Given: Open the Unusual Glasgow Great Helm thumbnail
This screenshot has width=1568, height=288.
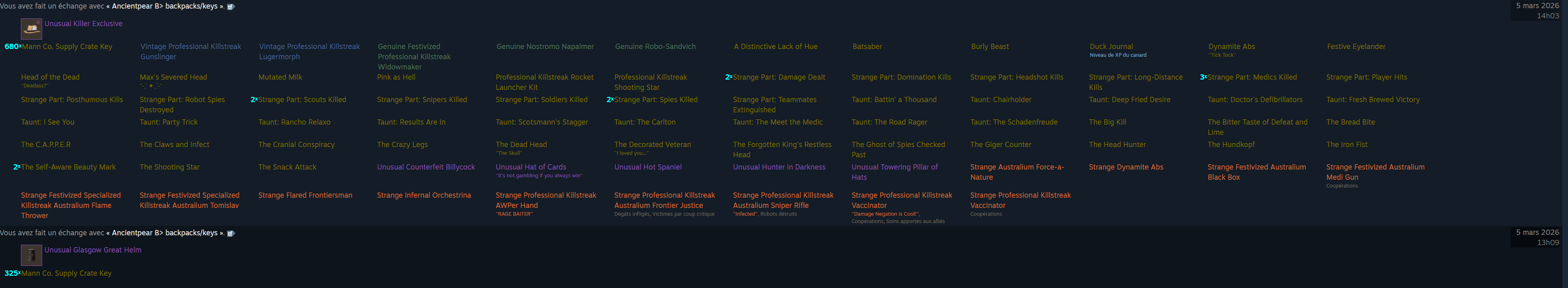Looking at the screenshot, I should [x=31, y=255].
